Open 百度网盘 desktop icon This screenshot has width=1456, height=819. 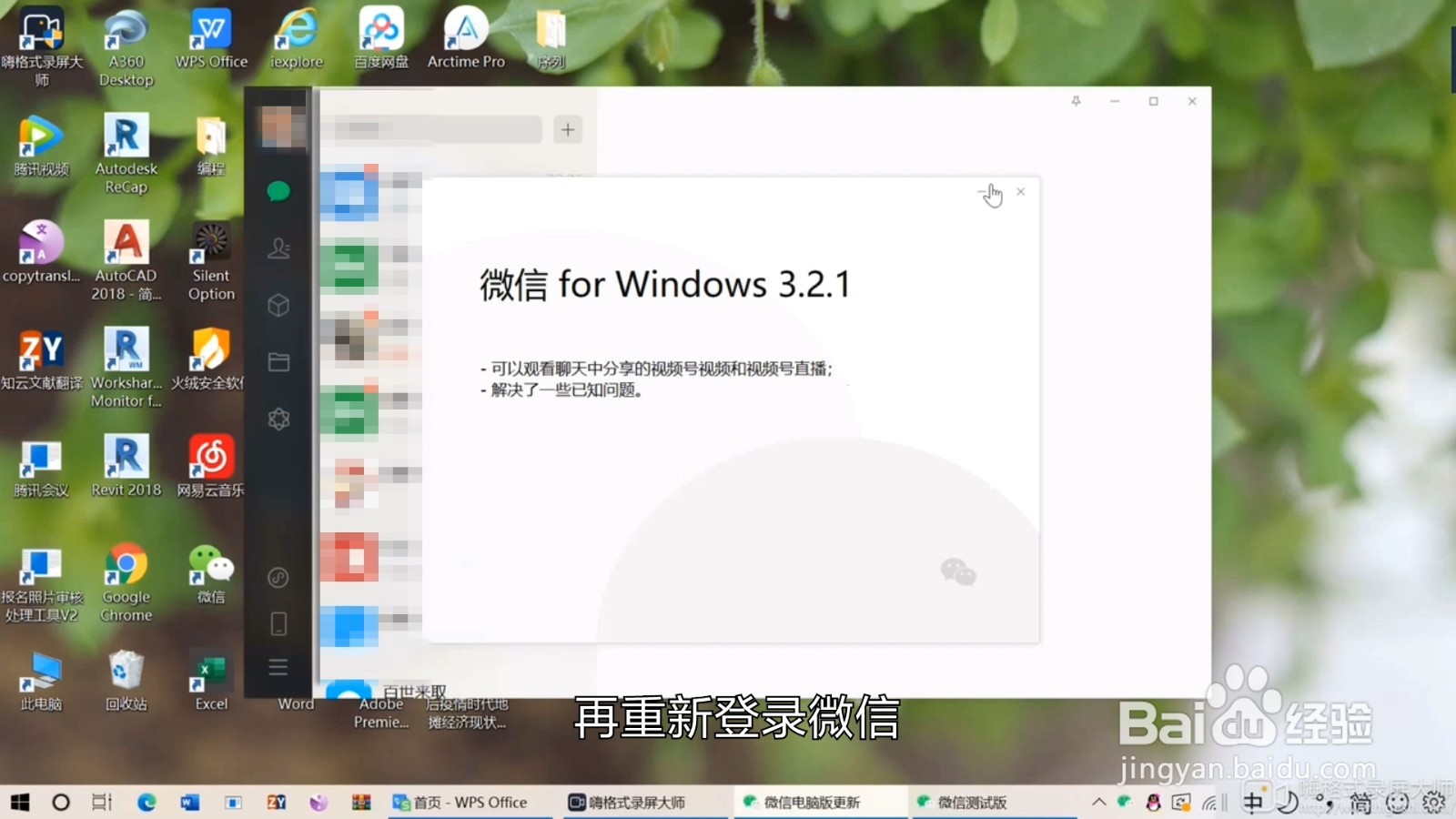381,38
